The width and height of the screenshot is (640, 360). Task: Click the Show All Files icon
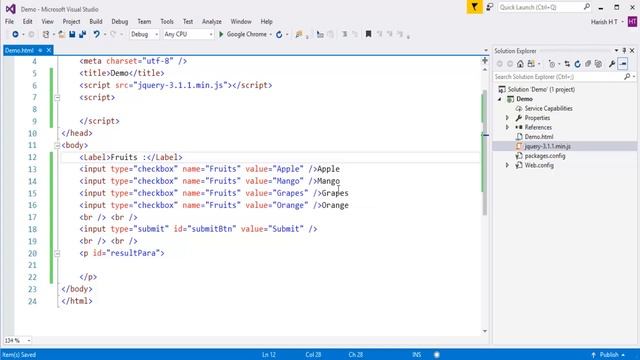(598, 64)
